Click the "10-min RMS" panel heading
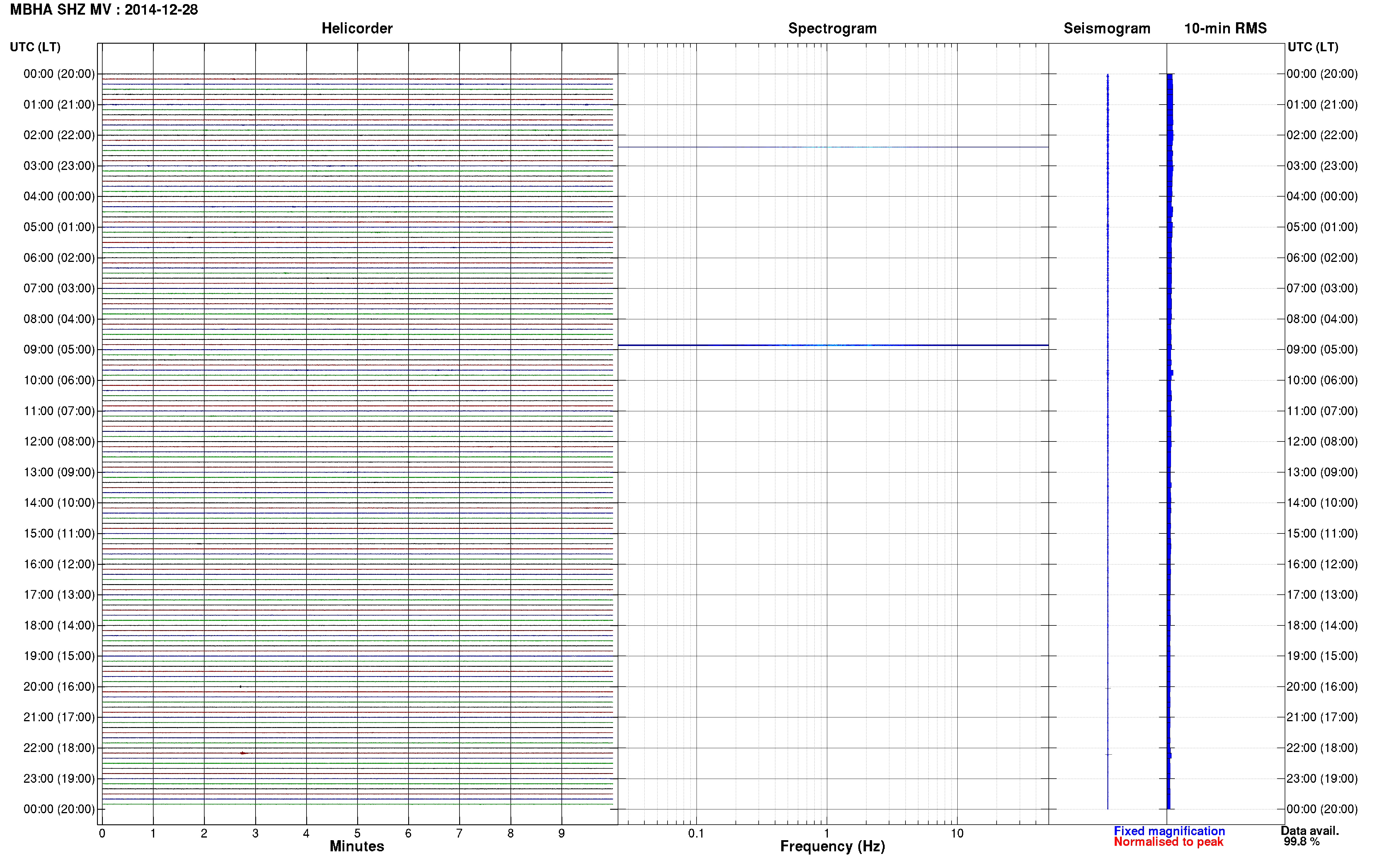This screenshot has width=1389, height=868. click(x=1225, y=28)
